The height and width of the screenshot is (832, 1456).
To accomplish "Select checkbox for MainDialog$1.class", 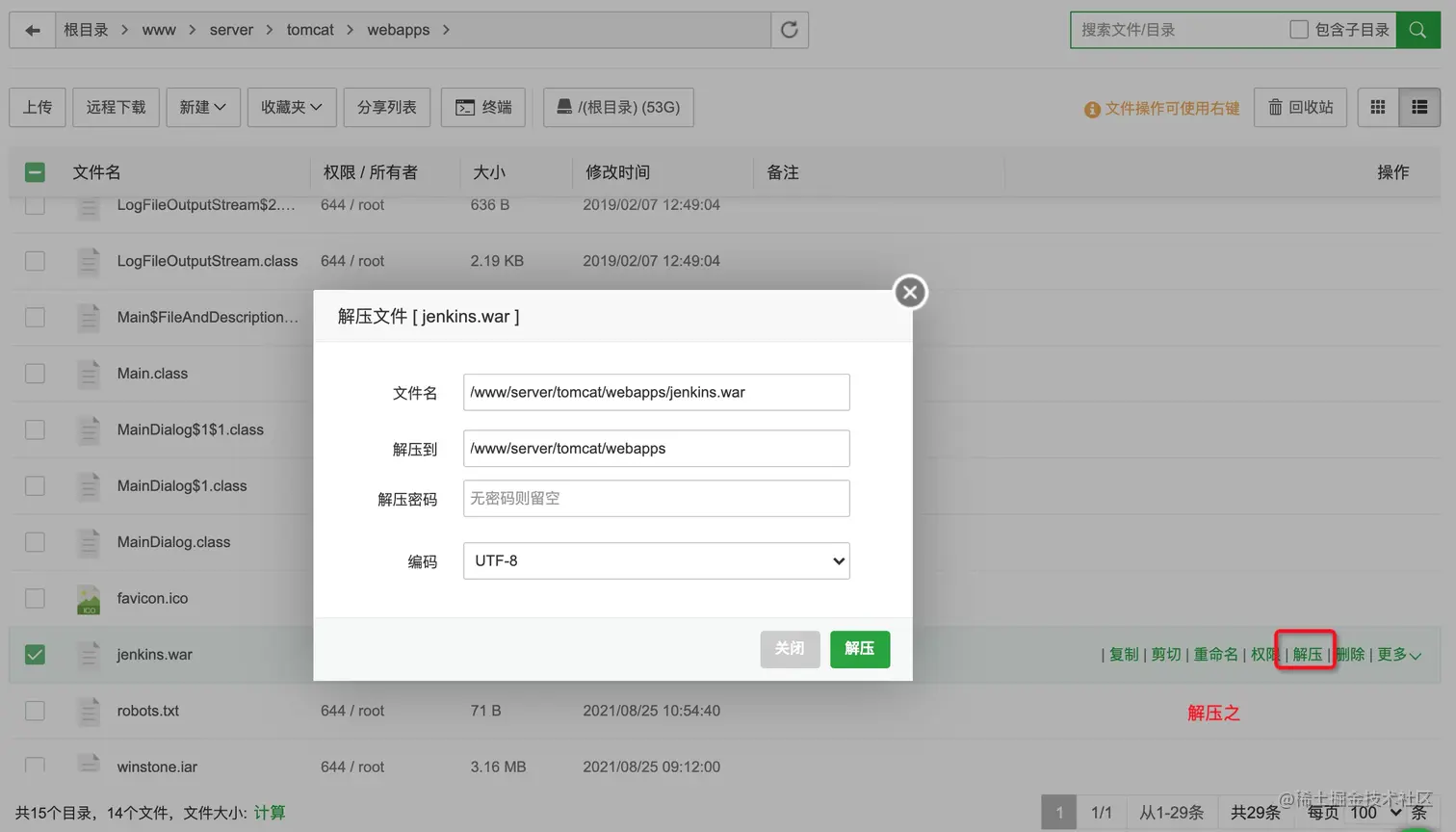I will 35,485.
